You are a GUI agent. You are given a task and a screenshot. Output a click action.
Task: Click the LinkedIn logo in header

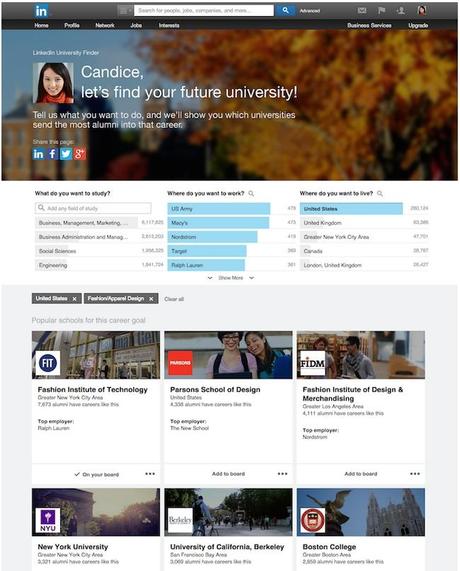41,11
